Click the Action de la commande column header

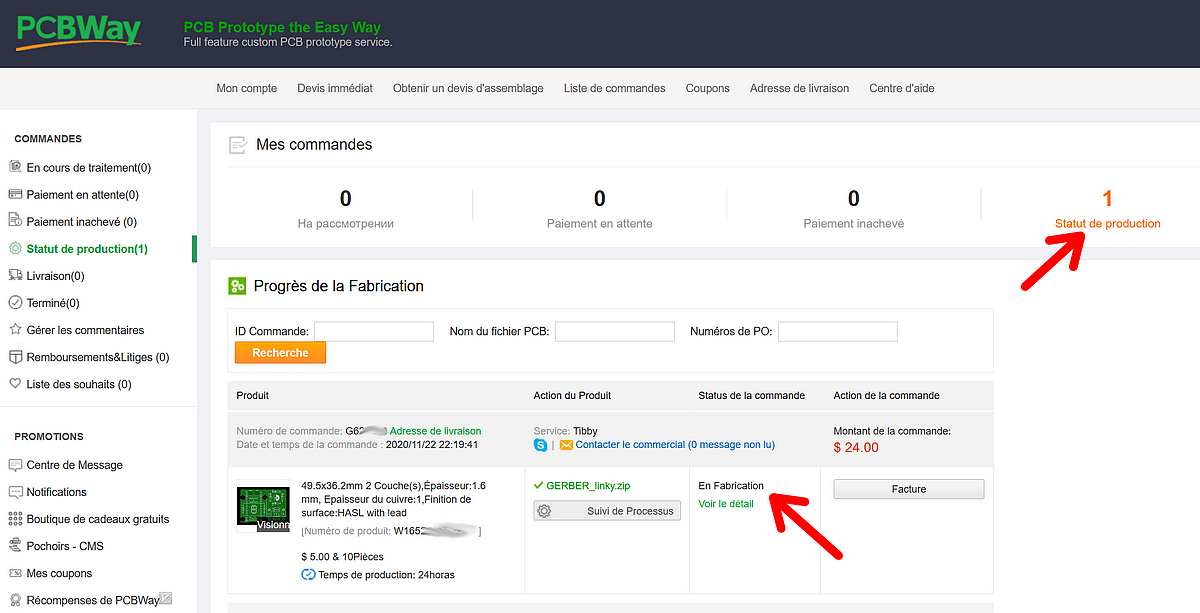[x=886, y=395]
